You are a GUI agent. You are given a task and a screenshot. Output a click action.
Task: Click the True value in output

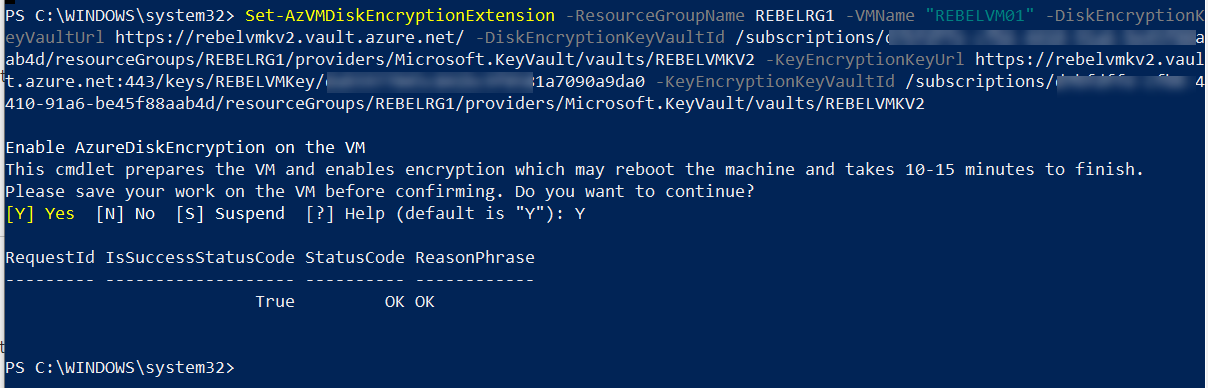tap(275, 302)
